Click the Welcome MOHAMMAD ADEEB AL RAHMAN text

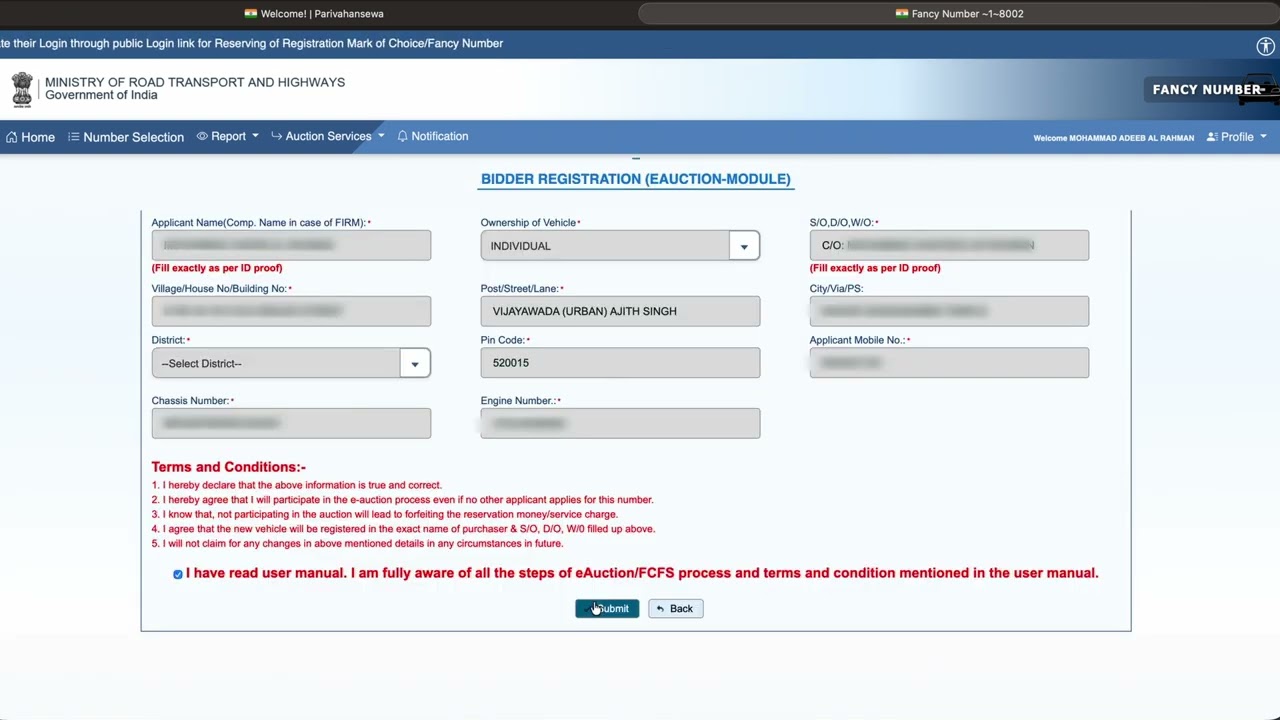point(1114,138)
